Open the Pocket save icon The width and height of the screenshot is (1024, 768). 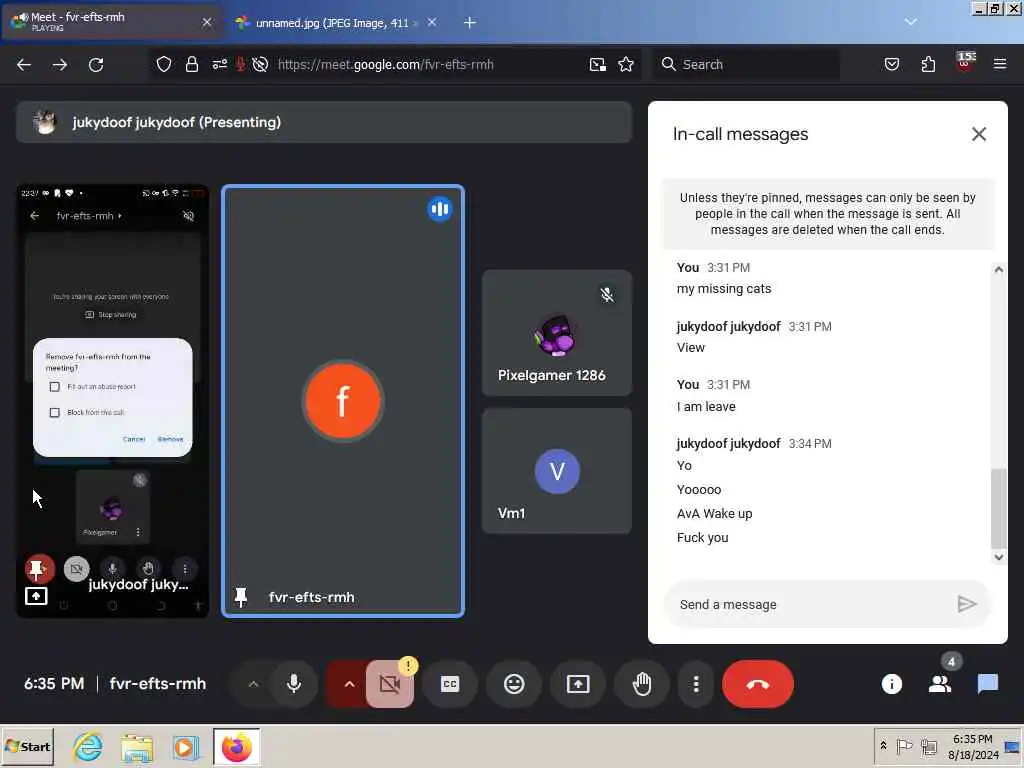click(891, 64)
